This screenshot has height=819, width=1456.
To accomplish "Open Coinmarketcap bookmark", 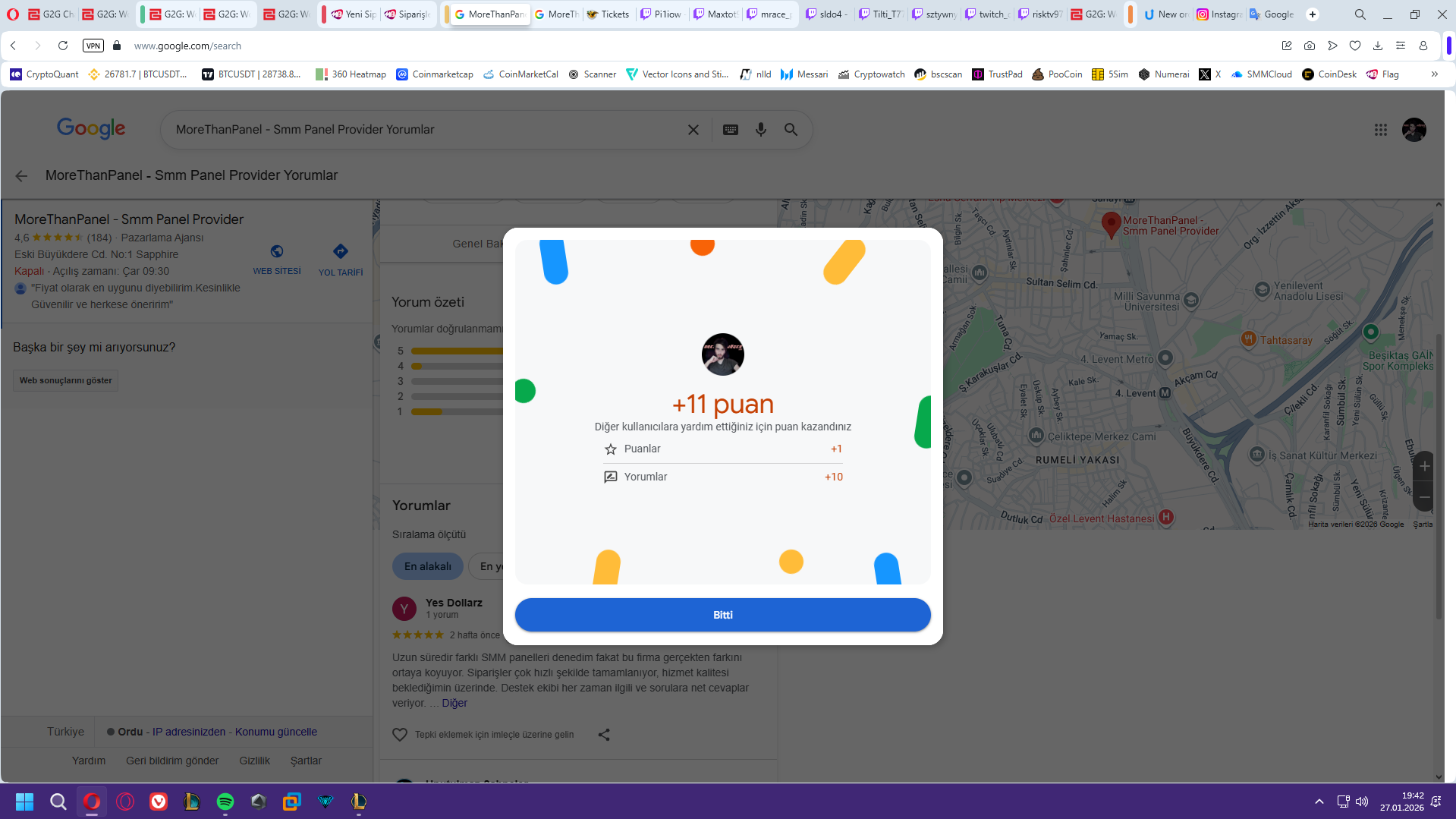I will 435,74.
